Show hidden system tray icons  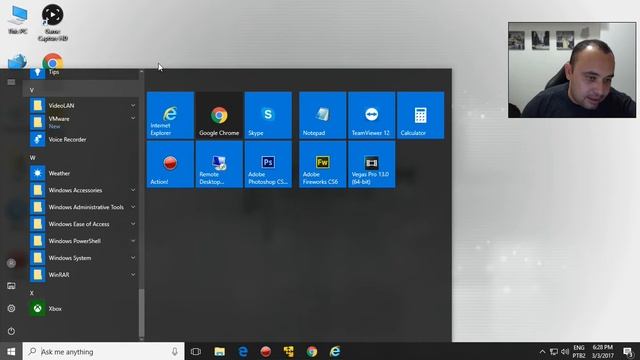(x=542, y=352)
